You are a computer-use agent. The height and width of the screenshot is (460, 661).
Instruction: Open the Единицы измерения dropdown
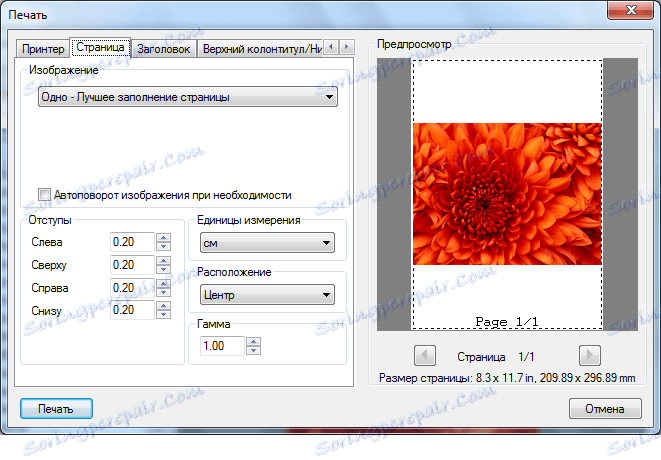[267, 243]
